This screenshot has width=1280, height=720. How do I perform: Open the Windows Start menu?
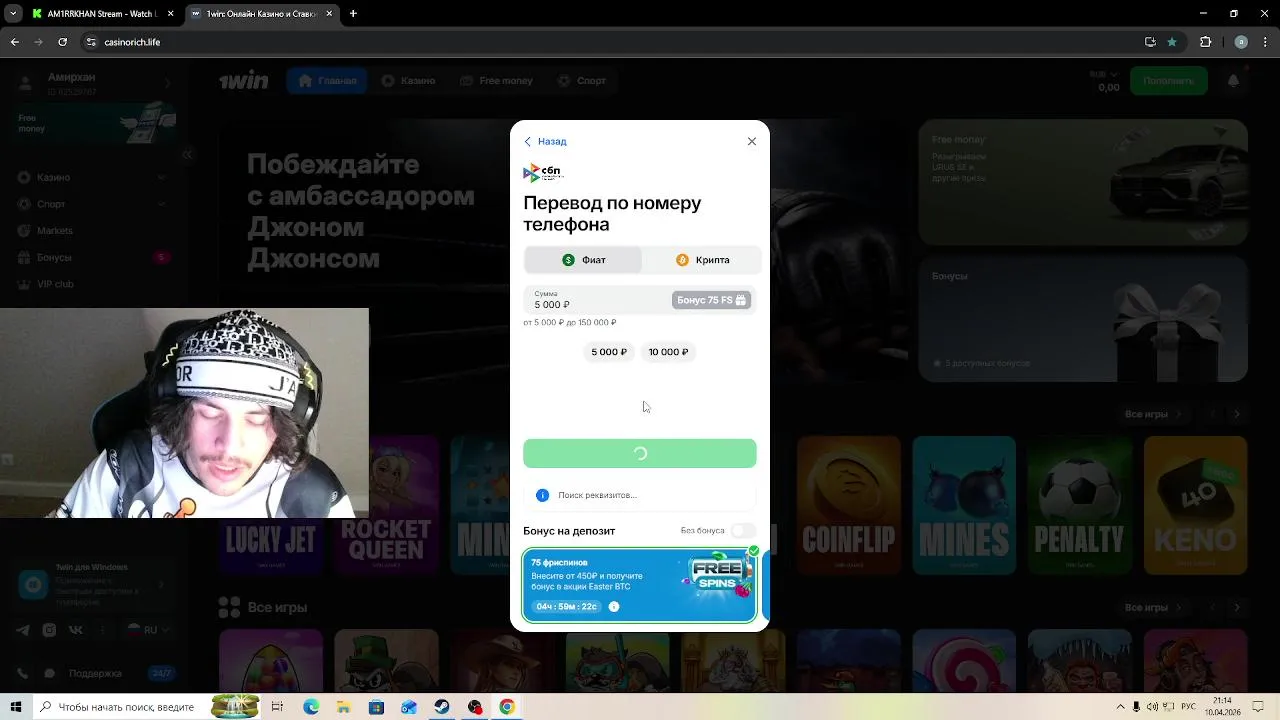tap(16, 707)
